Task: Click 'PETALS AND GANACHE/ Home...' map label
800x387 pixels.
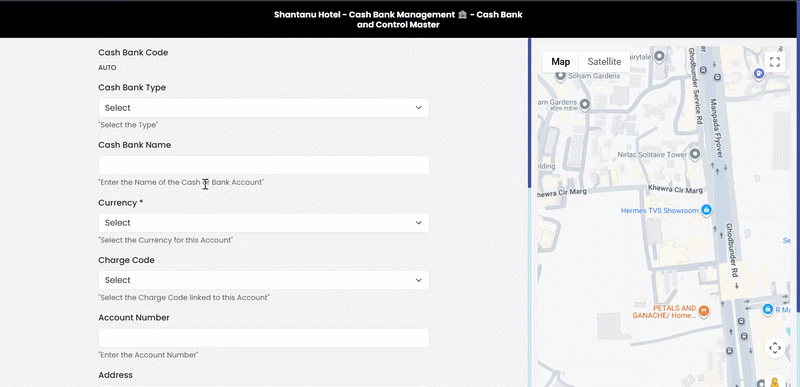Action: [x=664, y=312]
